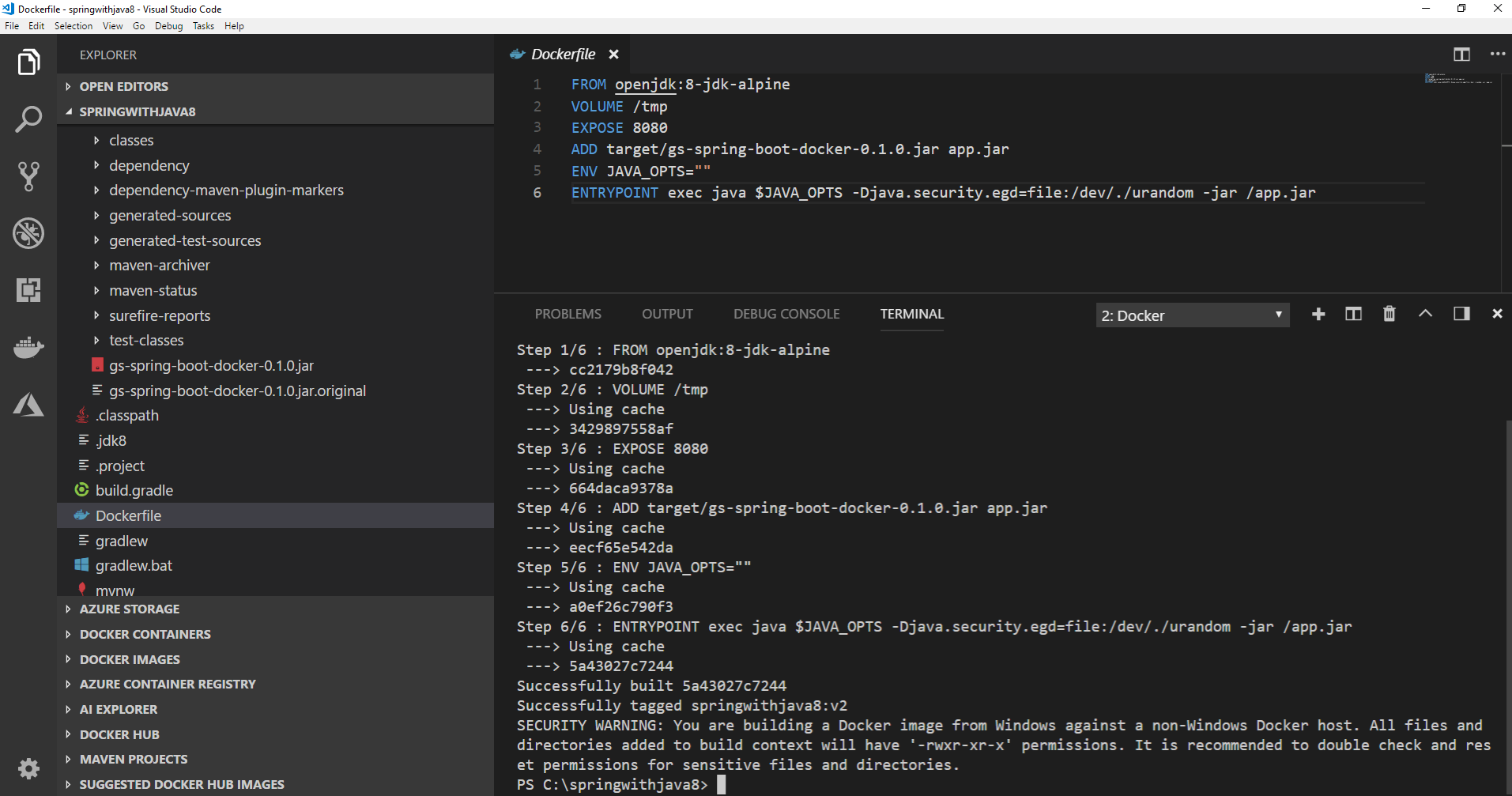Collapse the SPRINGWITHJAVA8 folder section

pos(275,111)
